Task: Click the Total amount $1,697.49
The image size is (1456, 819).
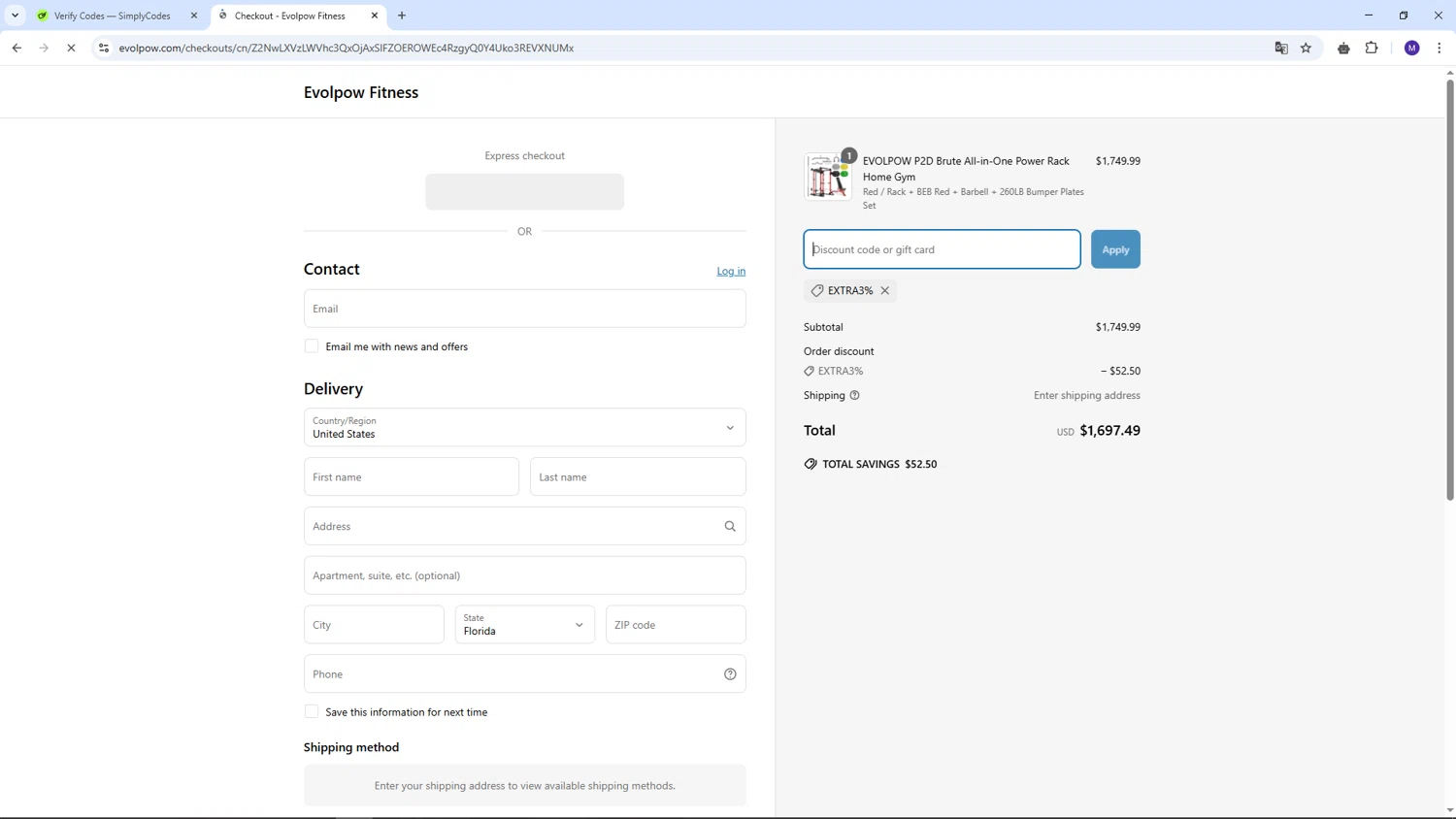Action: pyautogui.click(x=1109, y=430)
